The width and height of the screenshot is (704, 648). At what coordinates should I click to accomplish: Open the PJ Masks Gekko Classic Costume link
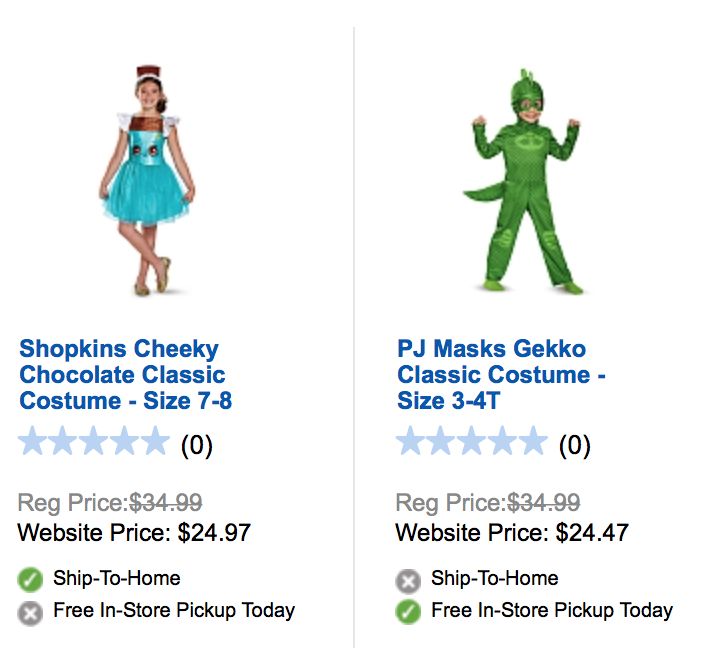pos(500,375)
